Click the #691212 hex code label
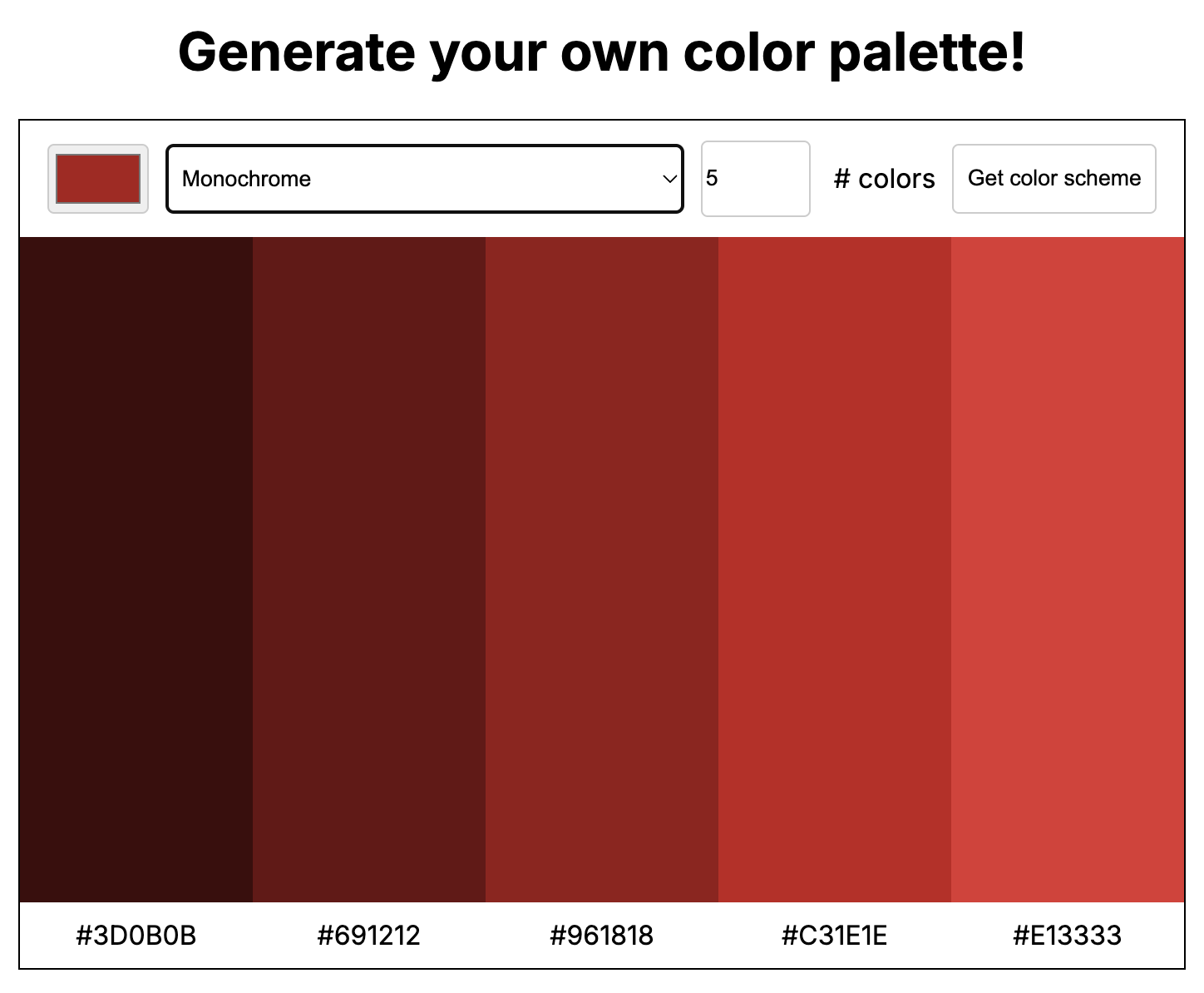Viewport: 1204px width, 993px height. tap(368, 935)
